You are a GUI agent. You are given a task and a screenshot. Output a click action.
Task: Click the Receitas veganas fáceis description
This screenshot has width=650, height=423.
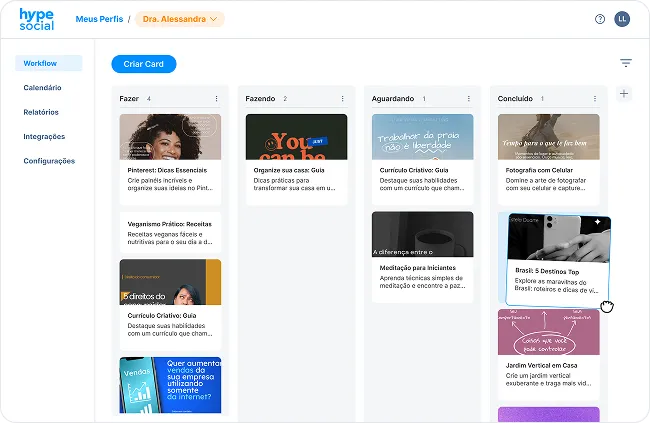coord(170,238)
